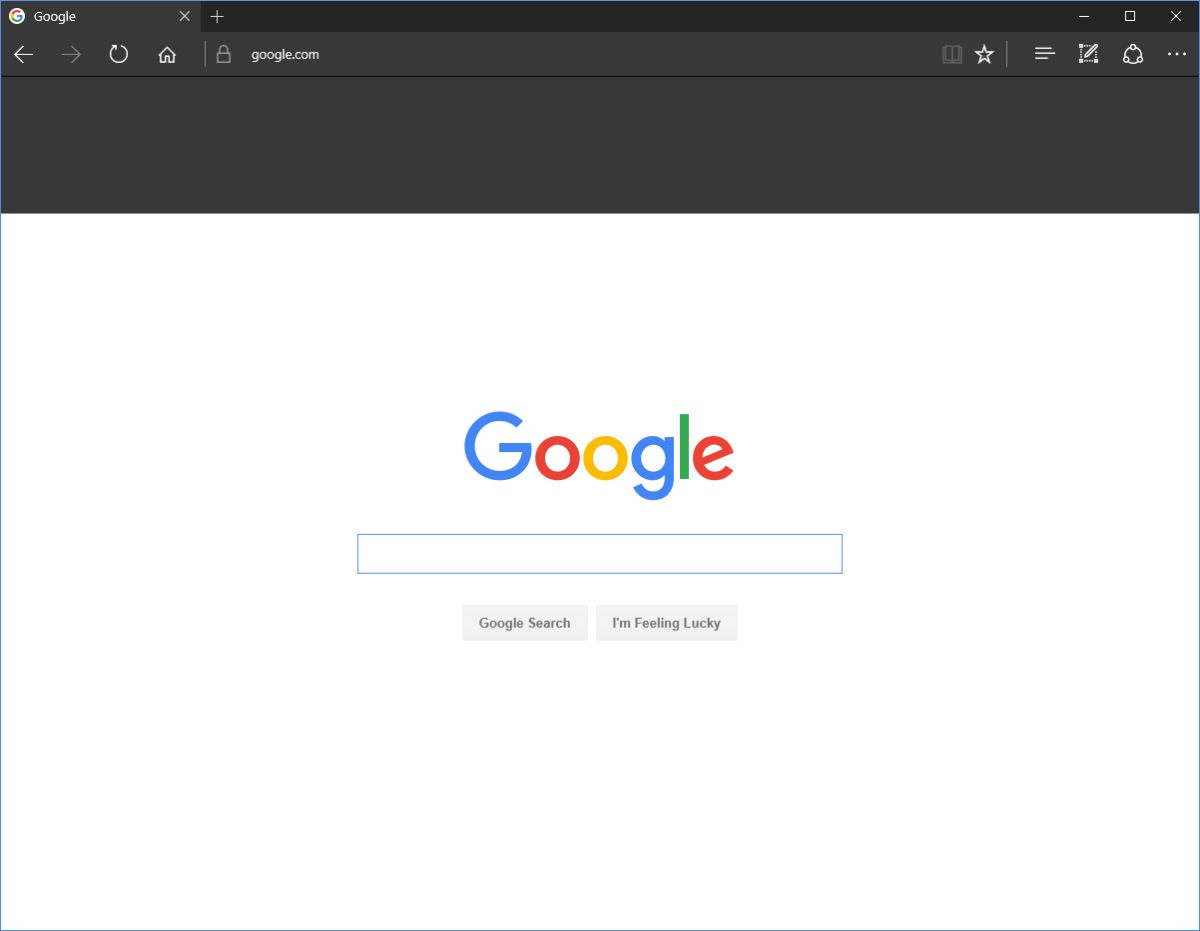Screen dimensions: 1200x931
Task: Refresh the Google page
Action: (x=119, y=54)
